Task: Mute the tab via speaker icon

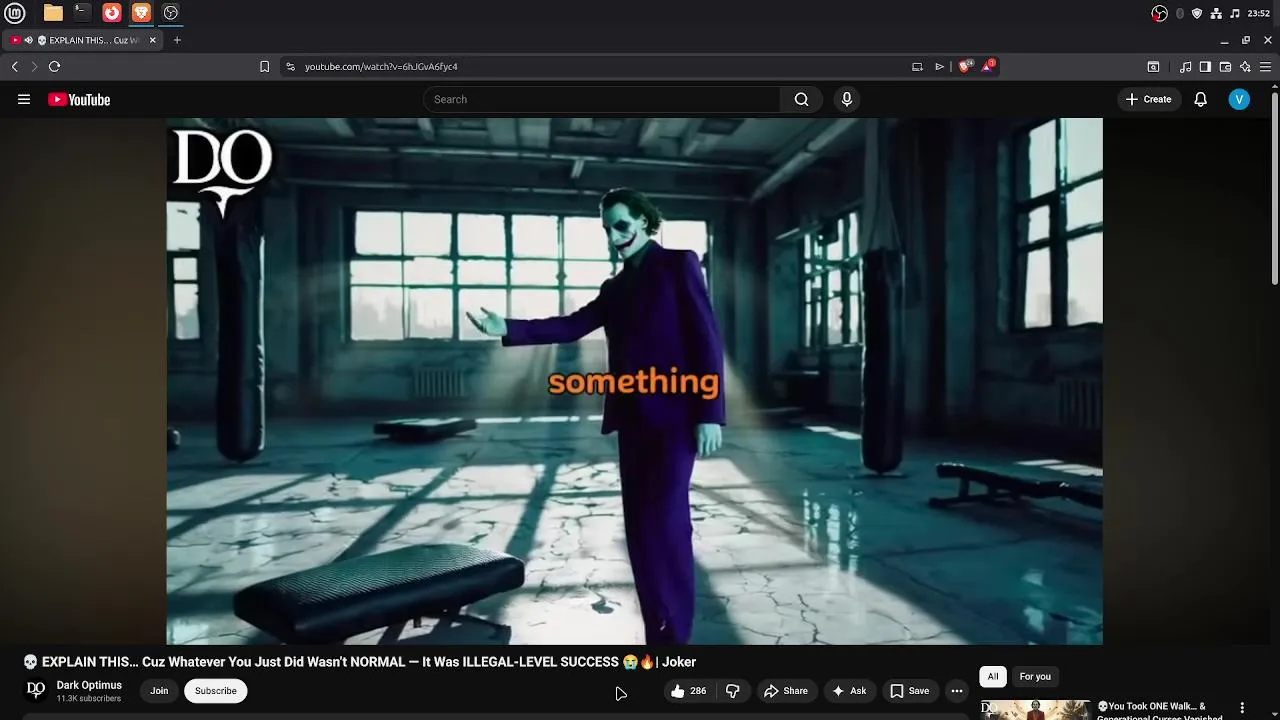Action: pos(28,40)
